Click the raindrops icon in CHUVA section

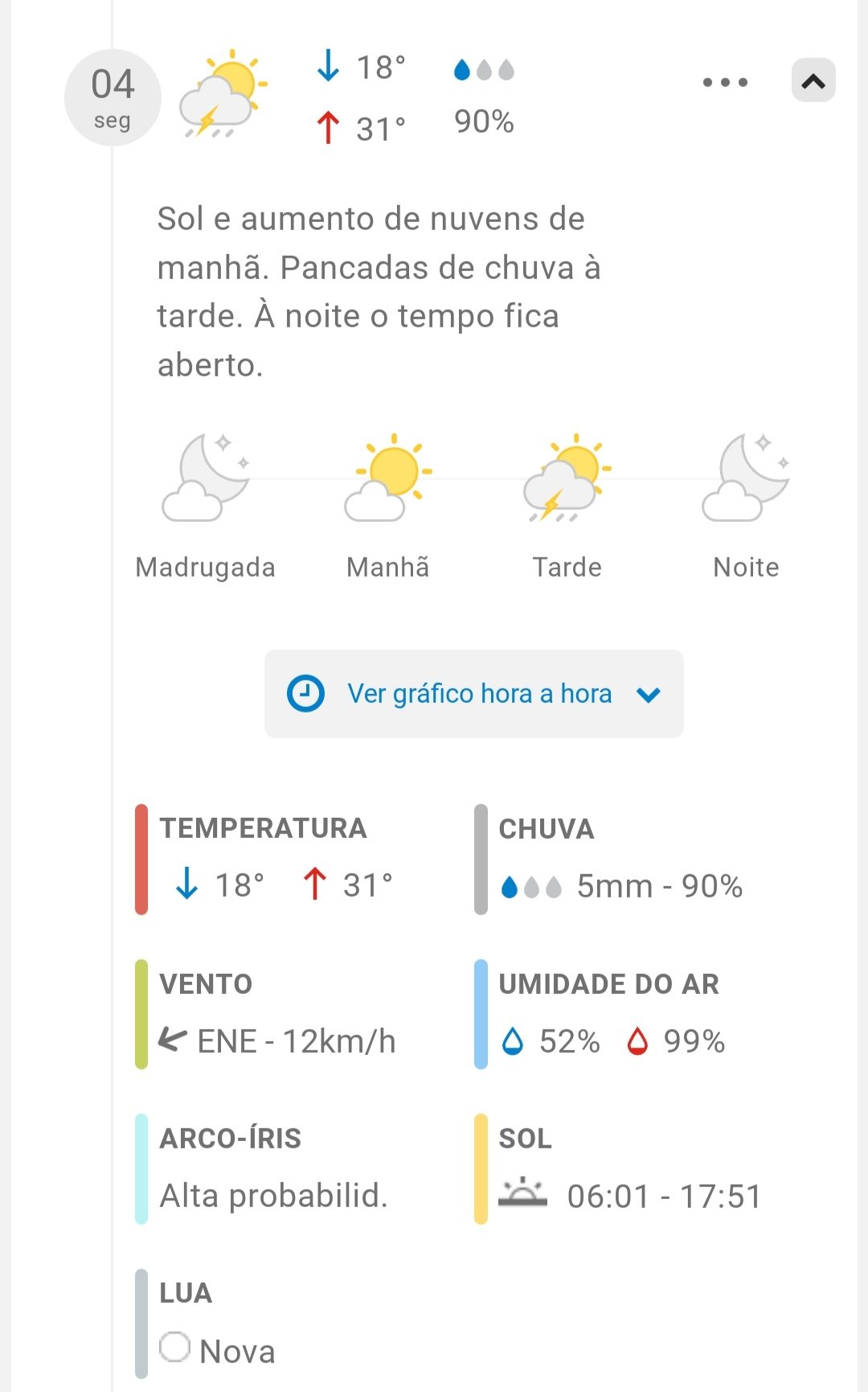[x=530, y=886]
